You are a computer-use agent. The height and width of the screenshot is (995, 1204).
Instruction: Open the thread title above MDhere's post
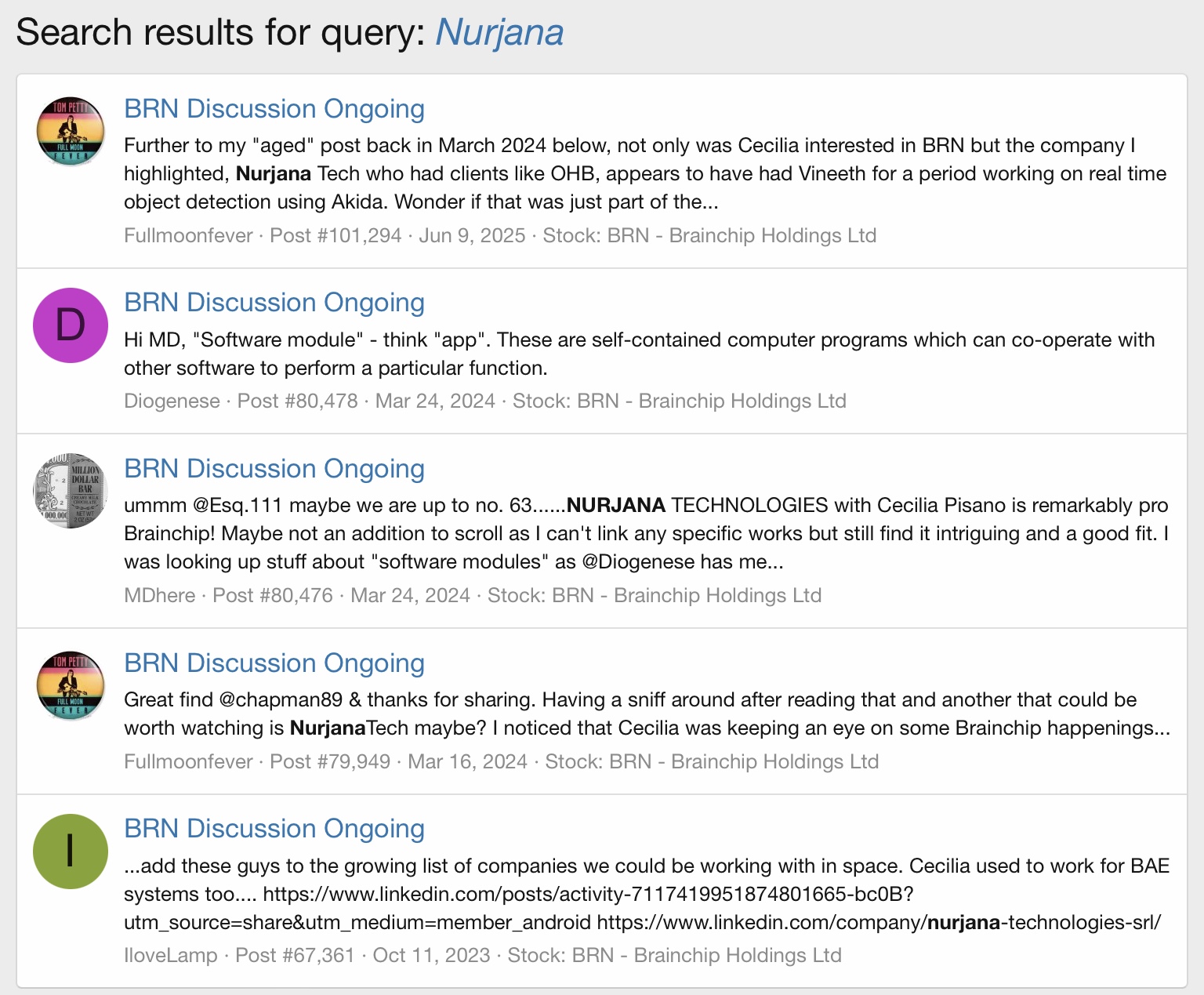tap(274, 469)
